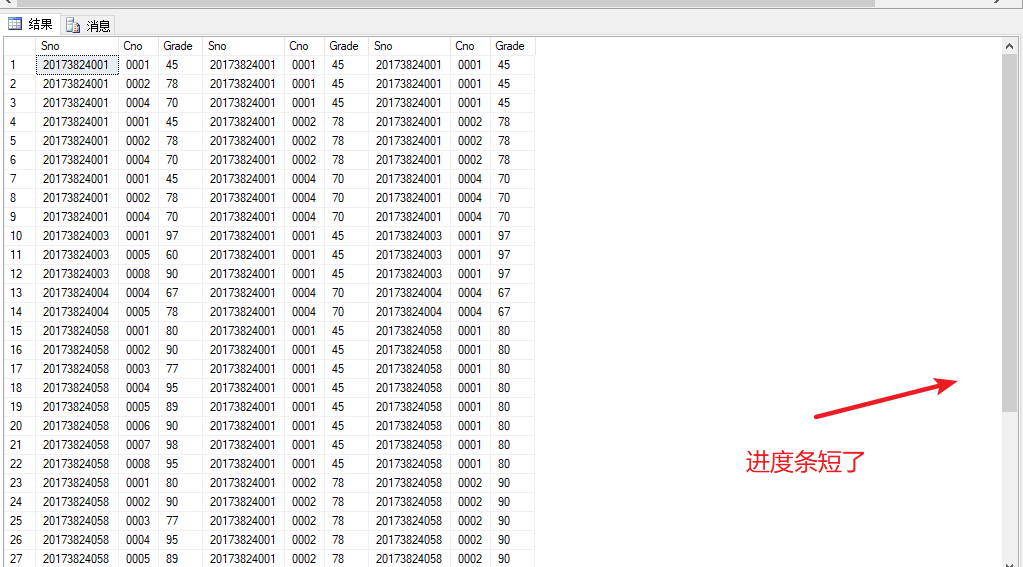Click the vertical scrollbar up arrow
This screenshot has height=567, width=1023.
(1009, 46)
